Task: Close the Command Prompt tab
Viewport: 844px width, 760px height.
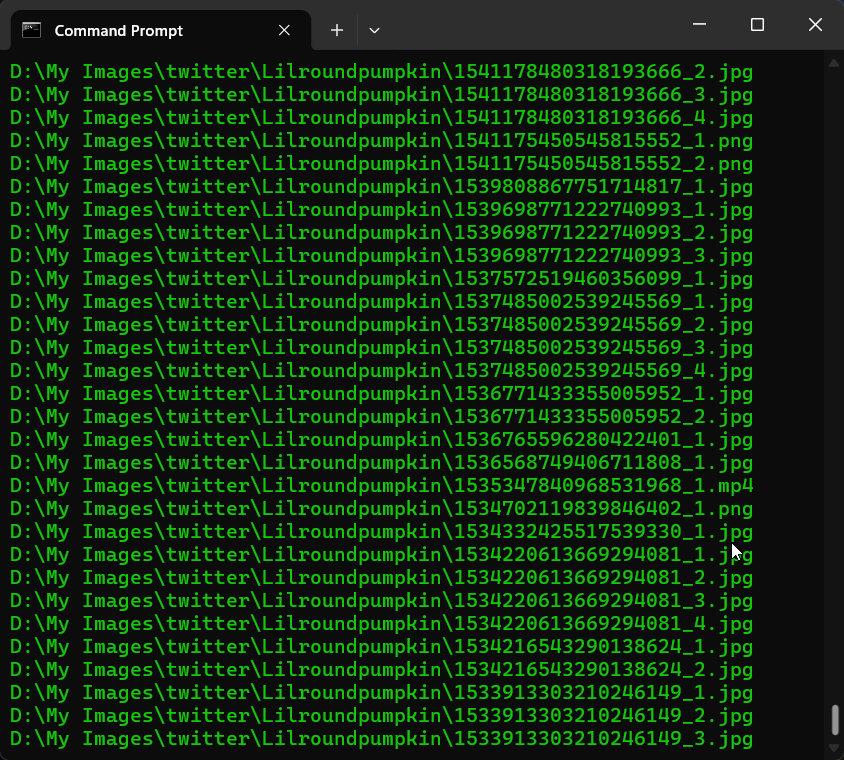Action: coord(284,30)
